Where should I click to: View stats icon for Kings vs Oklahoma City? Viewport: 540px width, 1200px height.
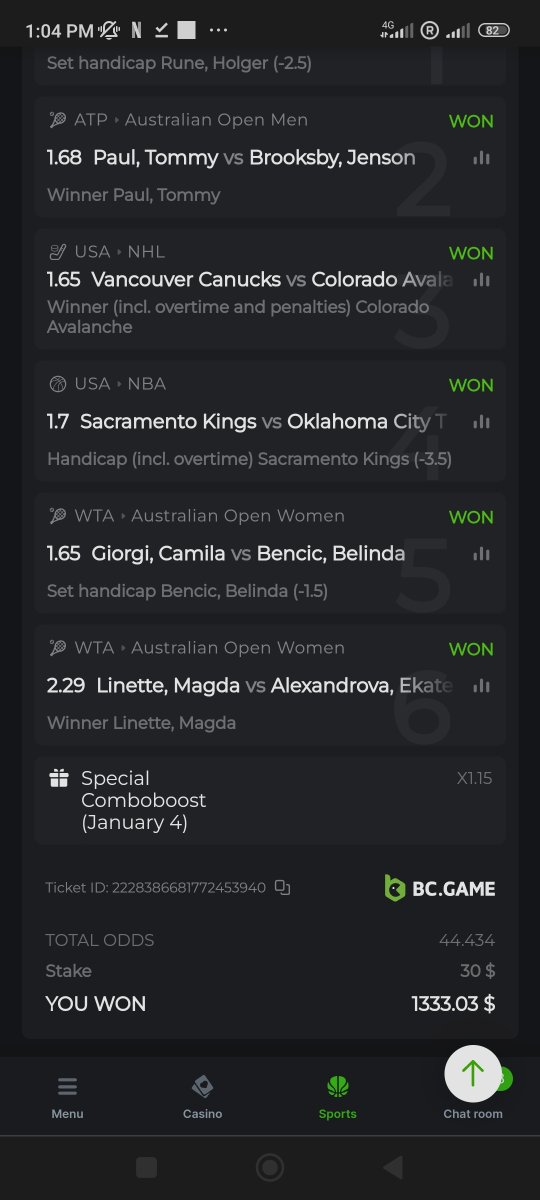tap(482, 422)
